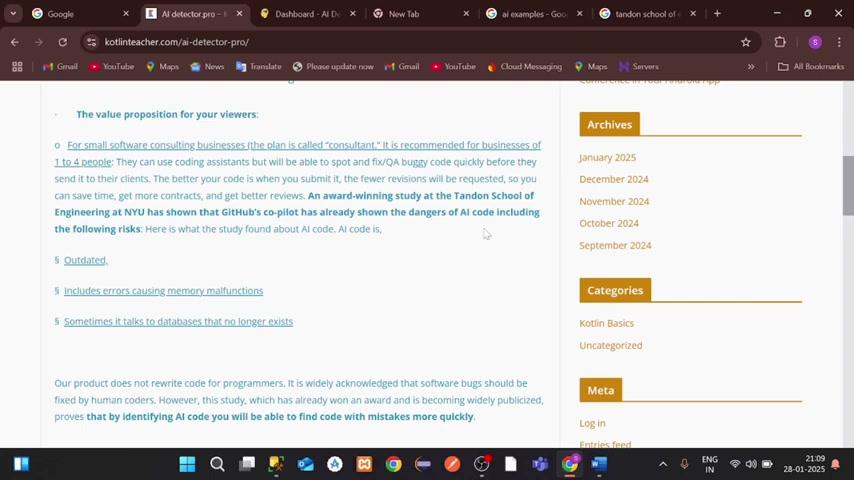Open the All Bookmarks folder

point(811,66)
